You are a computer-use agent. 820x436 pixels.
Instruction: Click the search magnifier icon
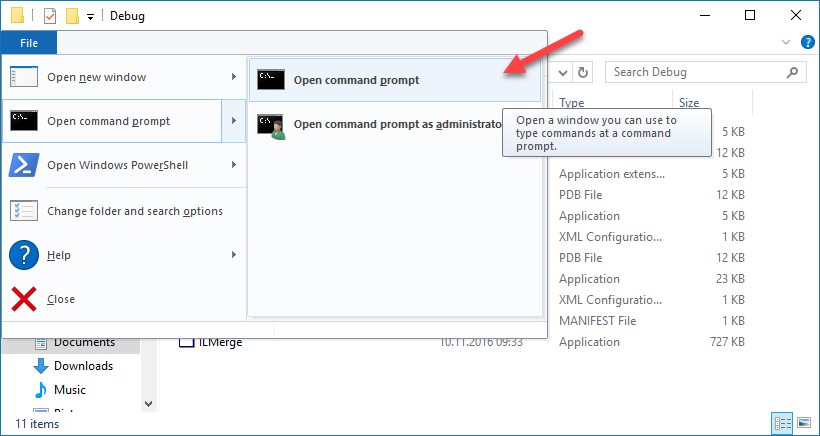pos(793,72)
